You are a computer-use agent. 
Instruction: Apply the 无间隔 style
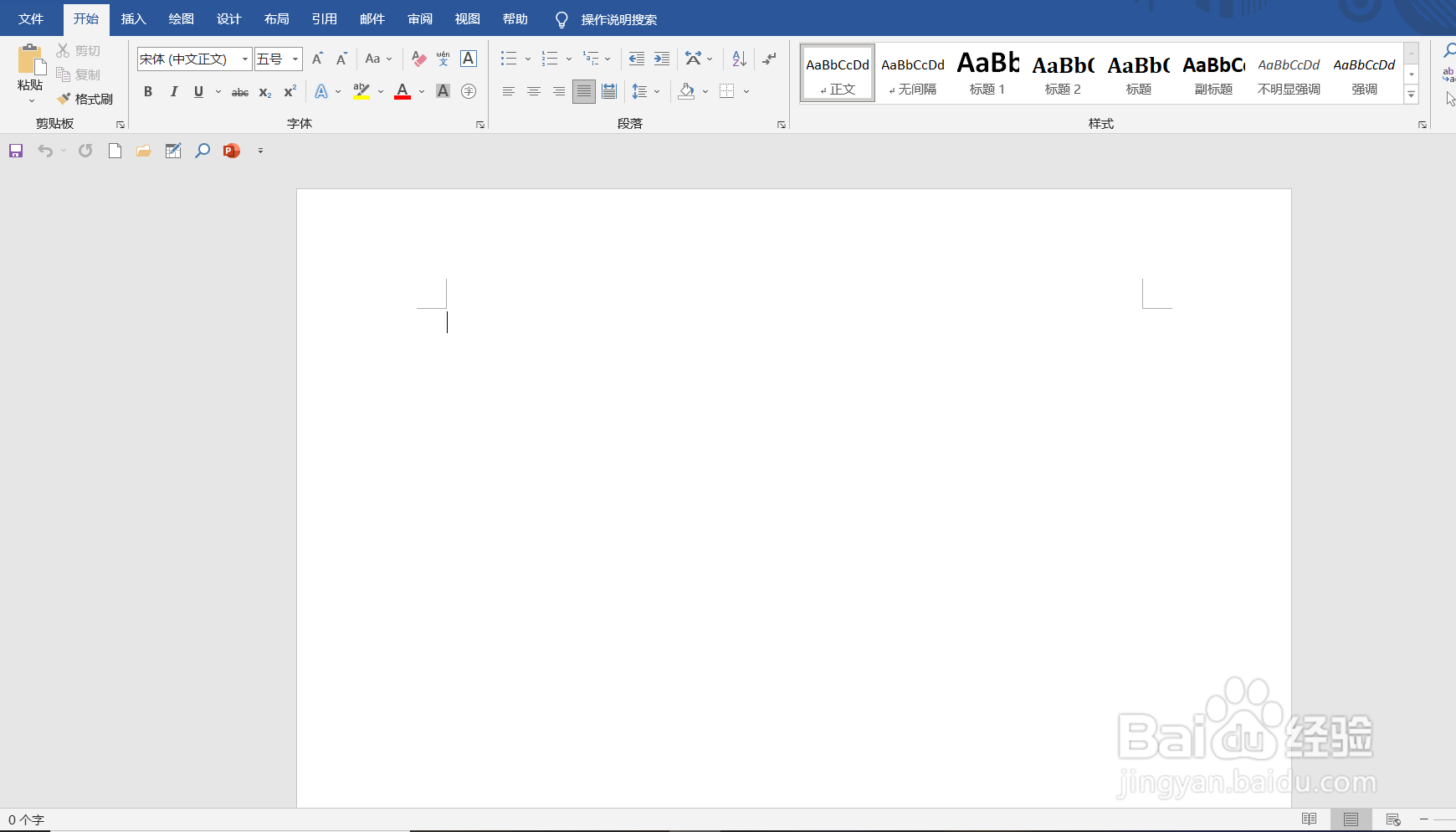click(913, 74)
